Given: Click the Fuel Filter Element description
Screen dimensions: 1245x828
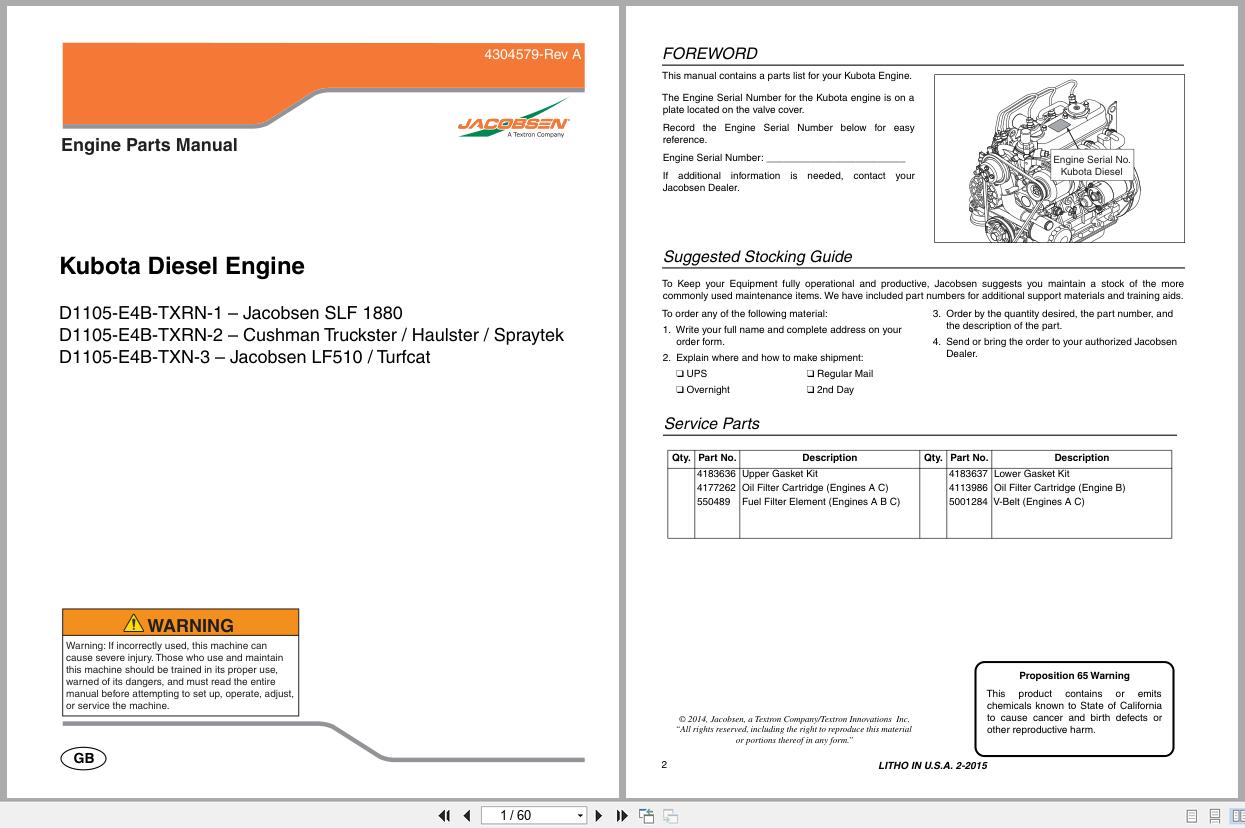Looking at the screenshot, I should point(821,502).
